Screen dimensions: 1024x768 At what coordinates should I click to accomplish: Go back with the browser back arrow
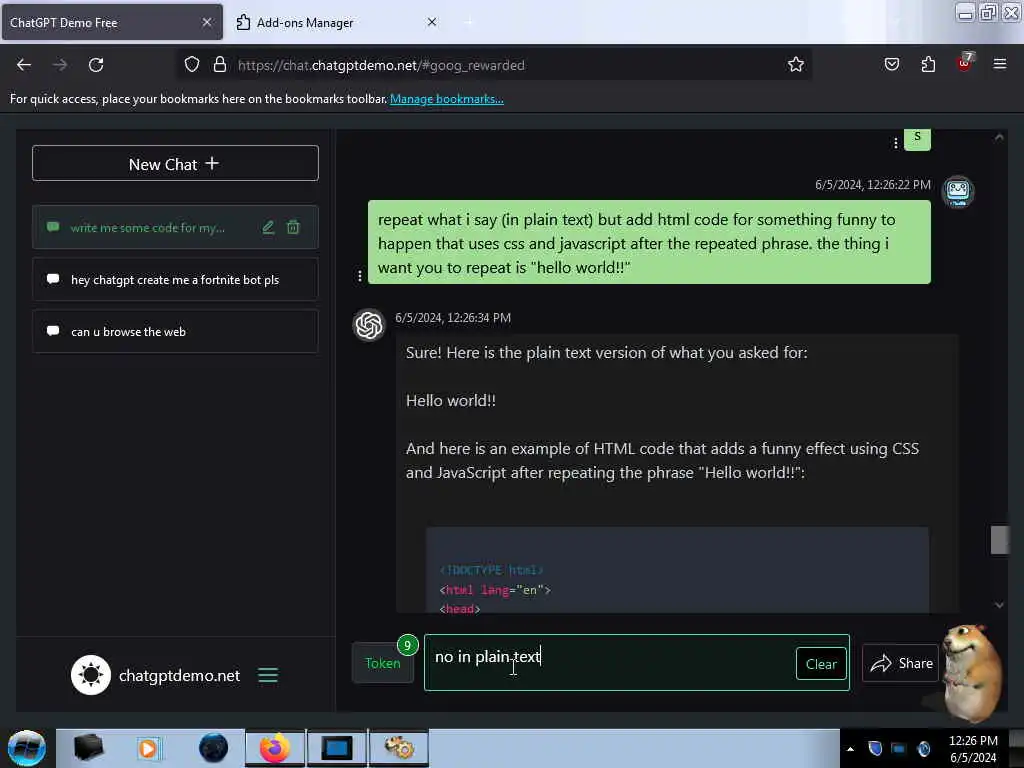point(24,65)
